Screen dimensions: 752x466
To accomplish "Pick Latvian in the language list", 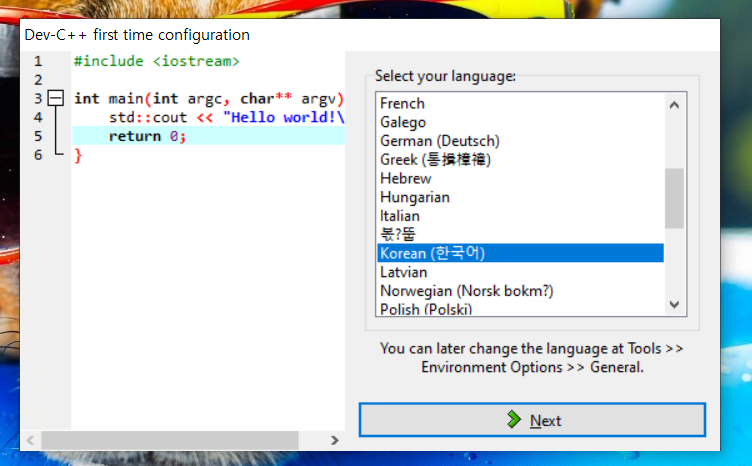I will [x=520, y=272].
